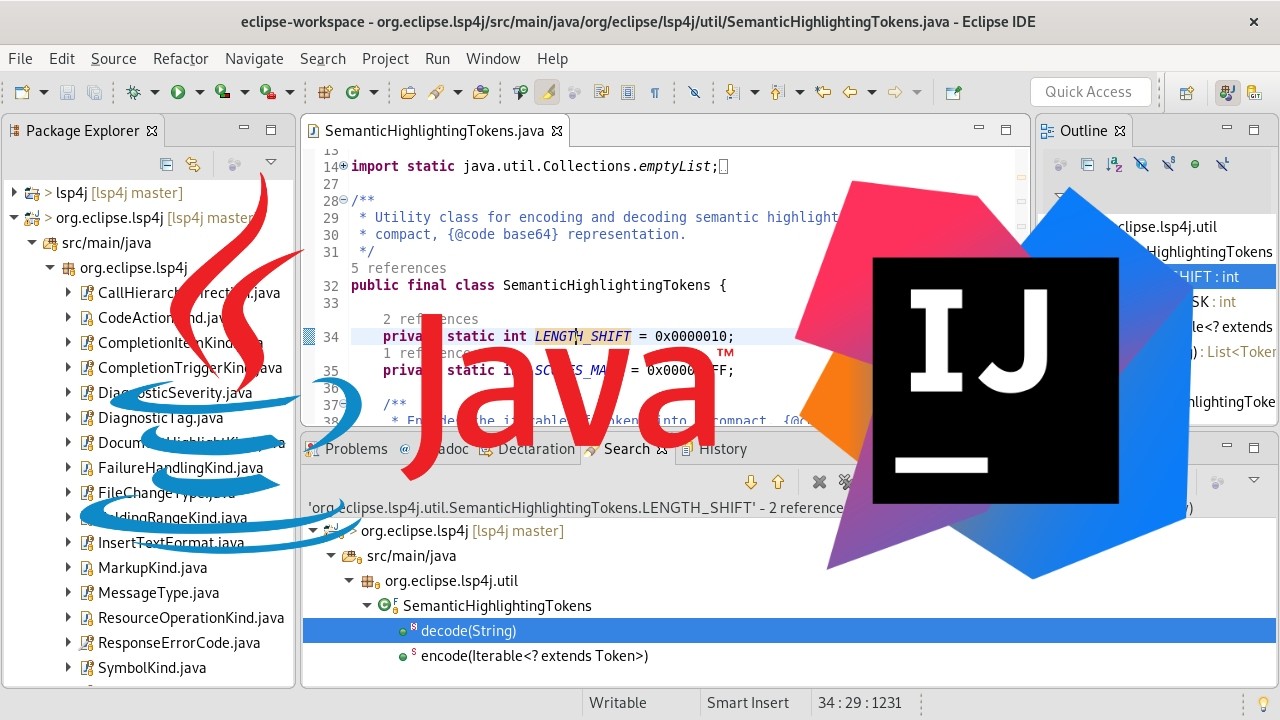Screen dimensions: 1280x720
Task: Click the Previous Annotation arrow icon
Action: click(x=777, y=92)
